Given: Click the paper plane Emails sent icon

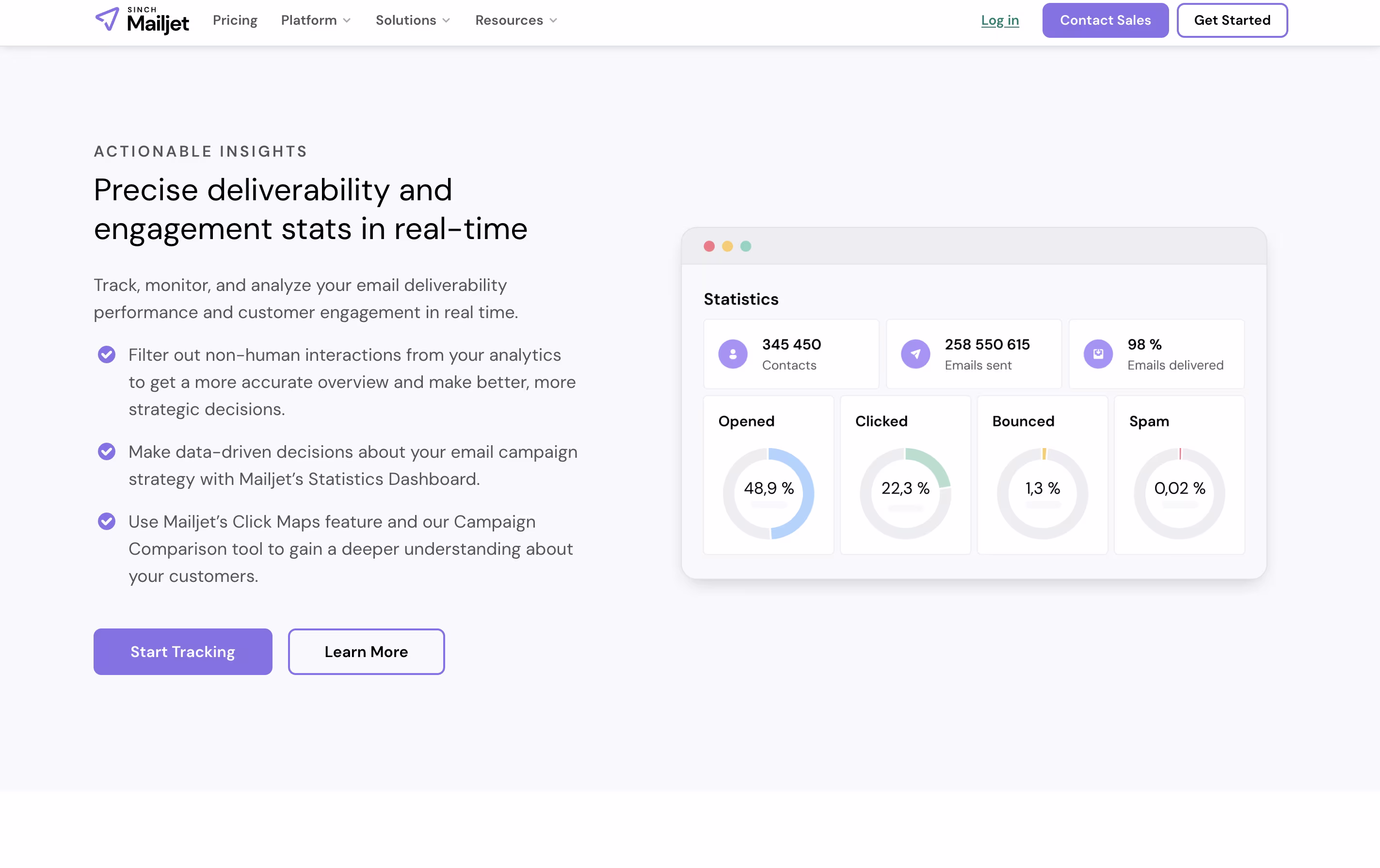Looking at the screenshot, I should (915, 354).
